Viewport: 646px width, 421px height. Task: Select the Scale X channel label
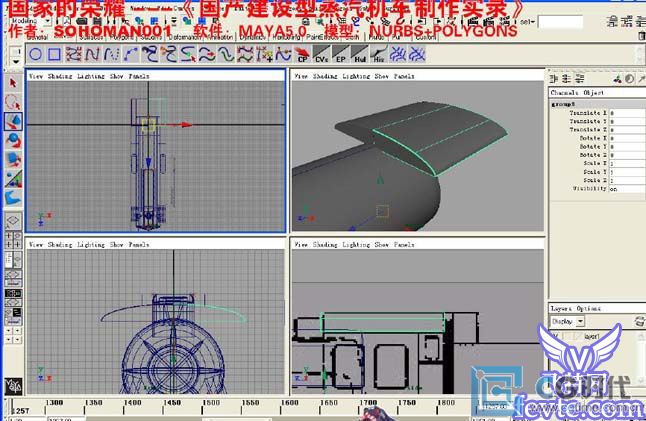click(x=595, y=164)
